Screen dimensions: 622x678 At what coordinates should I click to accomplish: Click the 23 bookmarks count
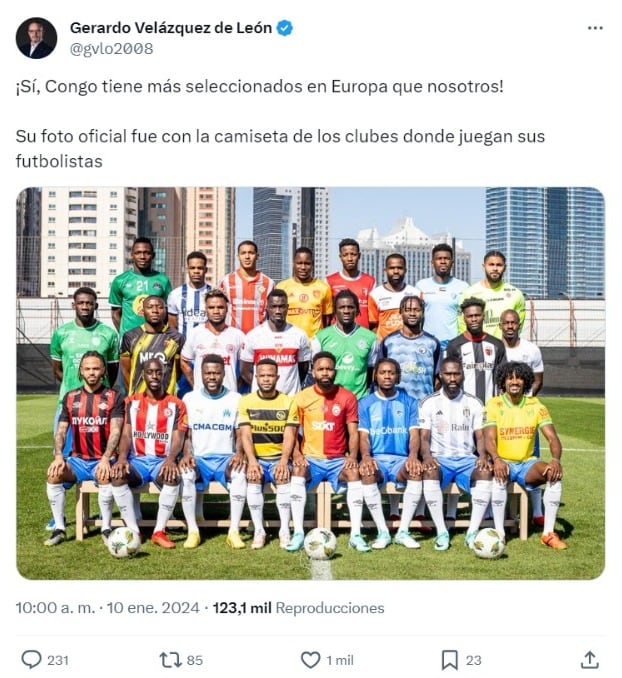click(474, 660)
